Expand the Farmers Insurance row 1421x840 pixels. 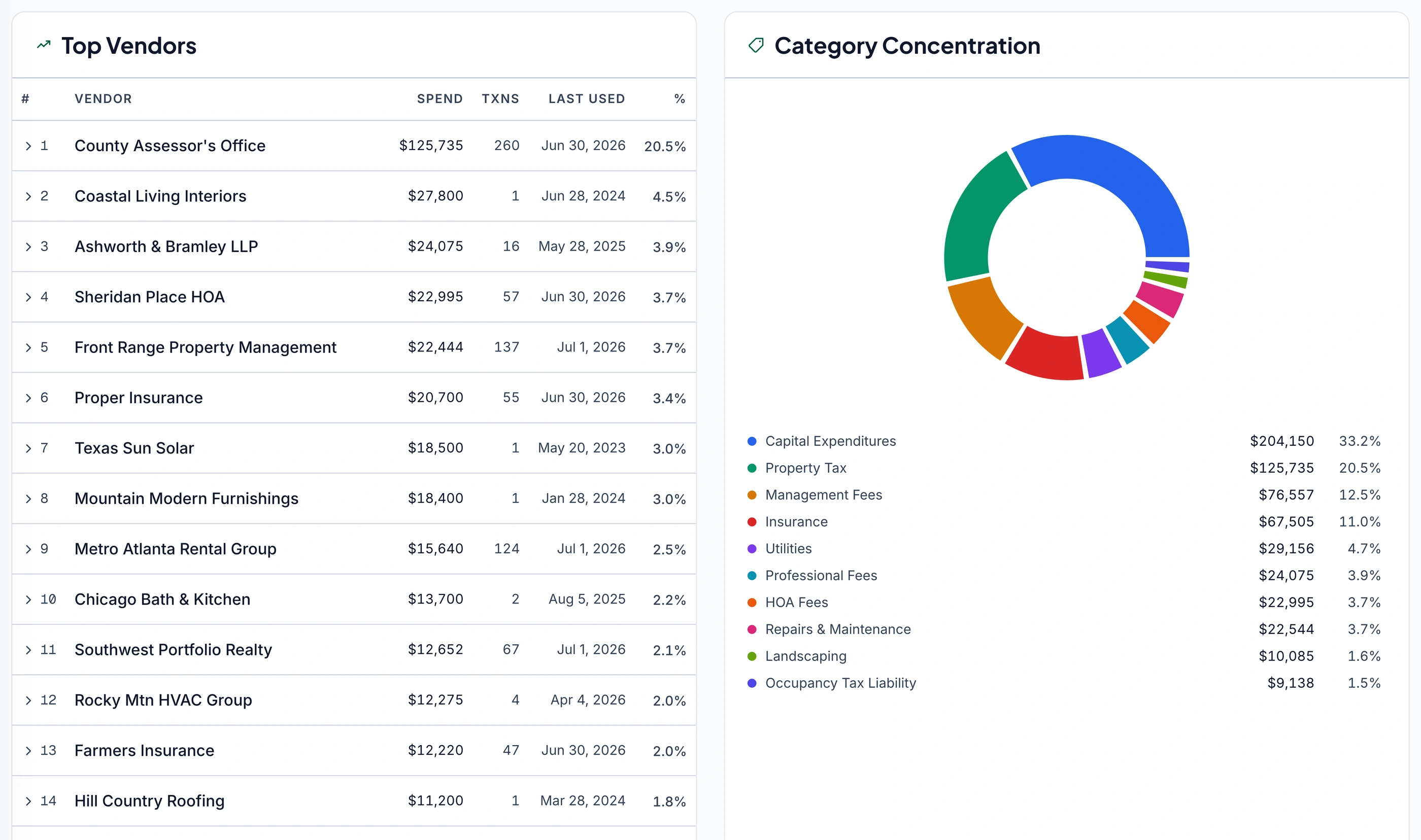(28, 751)
